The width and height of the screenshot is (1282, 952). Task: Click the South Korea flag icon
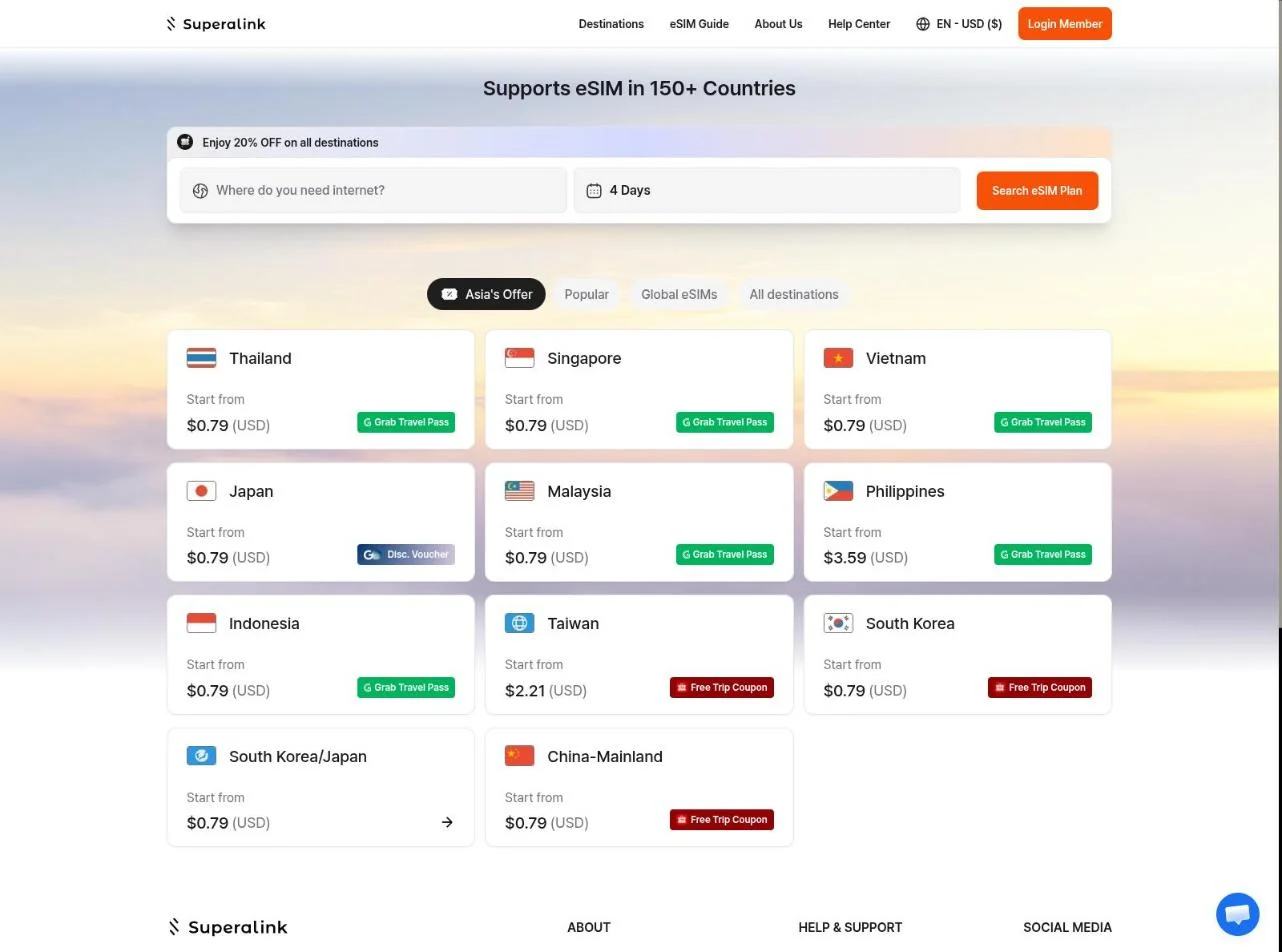[x=838, y=623]
